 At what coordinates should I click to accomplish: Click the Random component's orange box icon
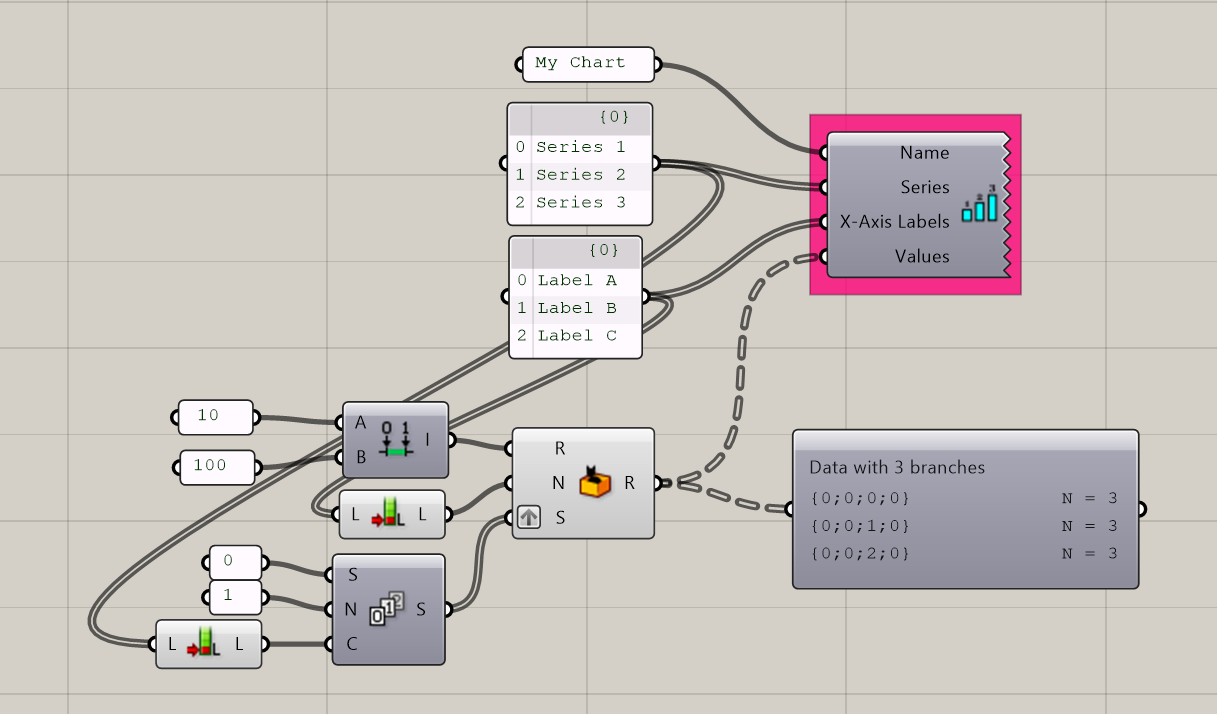click(594, 484)
